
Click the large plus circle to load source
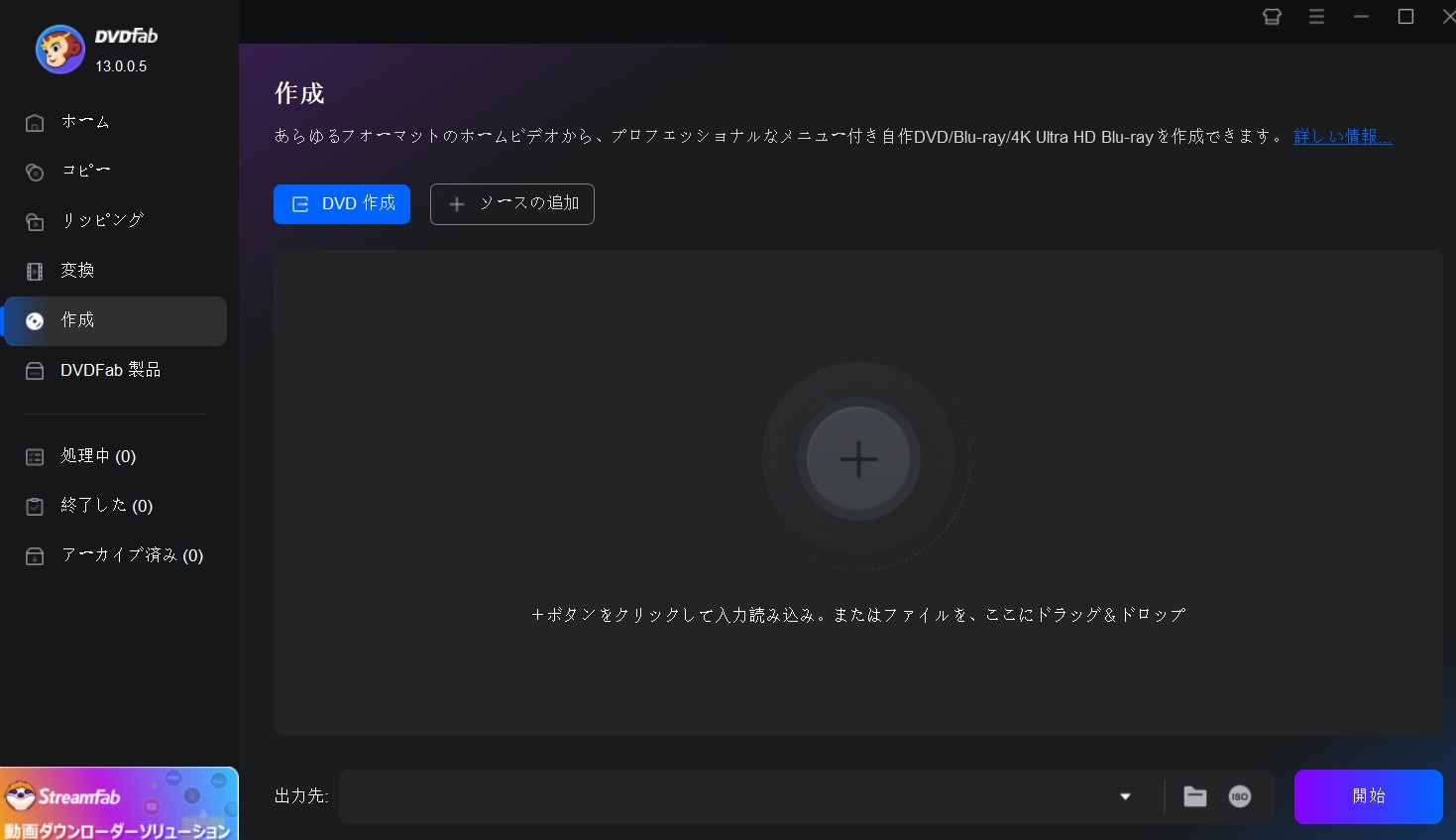click(x=858, y=459)
